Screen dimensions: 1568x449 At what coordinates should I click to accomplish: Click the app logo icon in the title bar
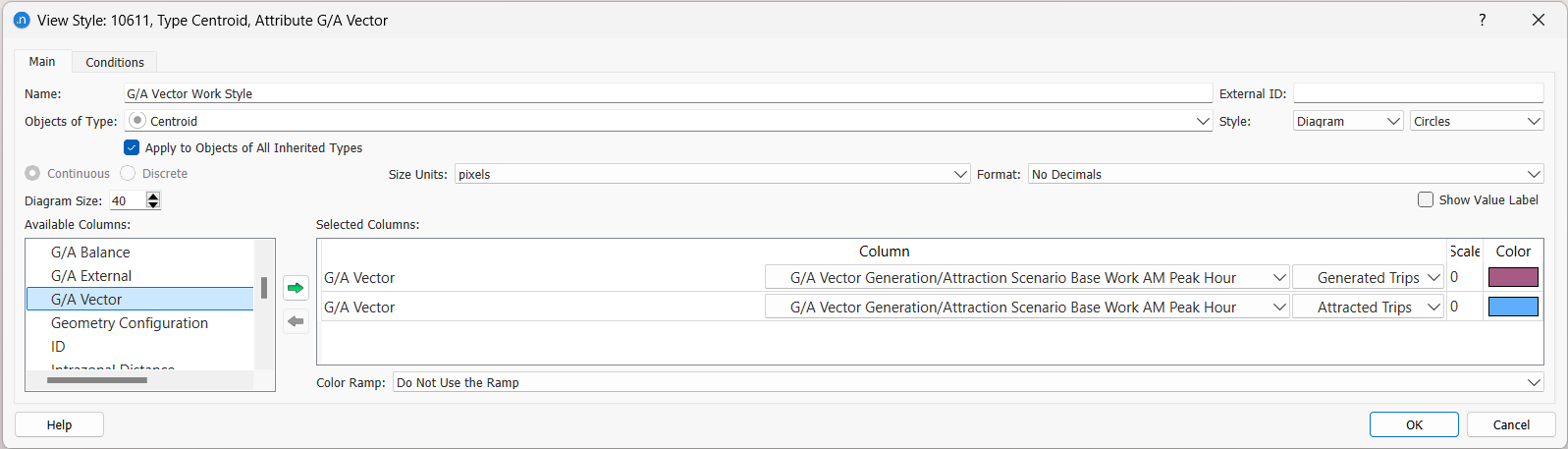[x=22, y=20]
